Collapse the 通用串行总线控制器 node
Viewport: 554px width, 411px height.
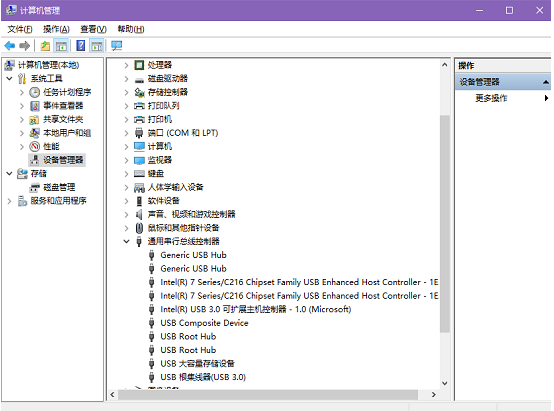point(126,241)
